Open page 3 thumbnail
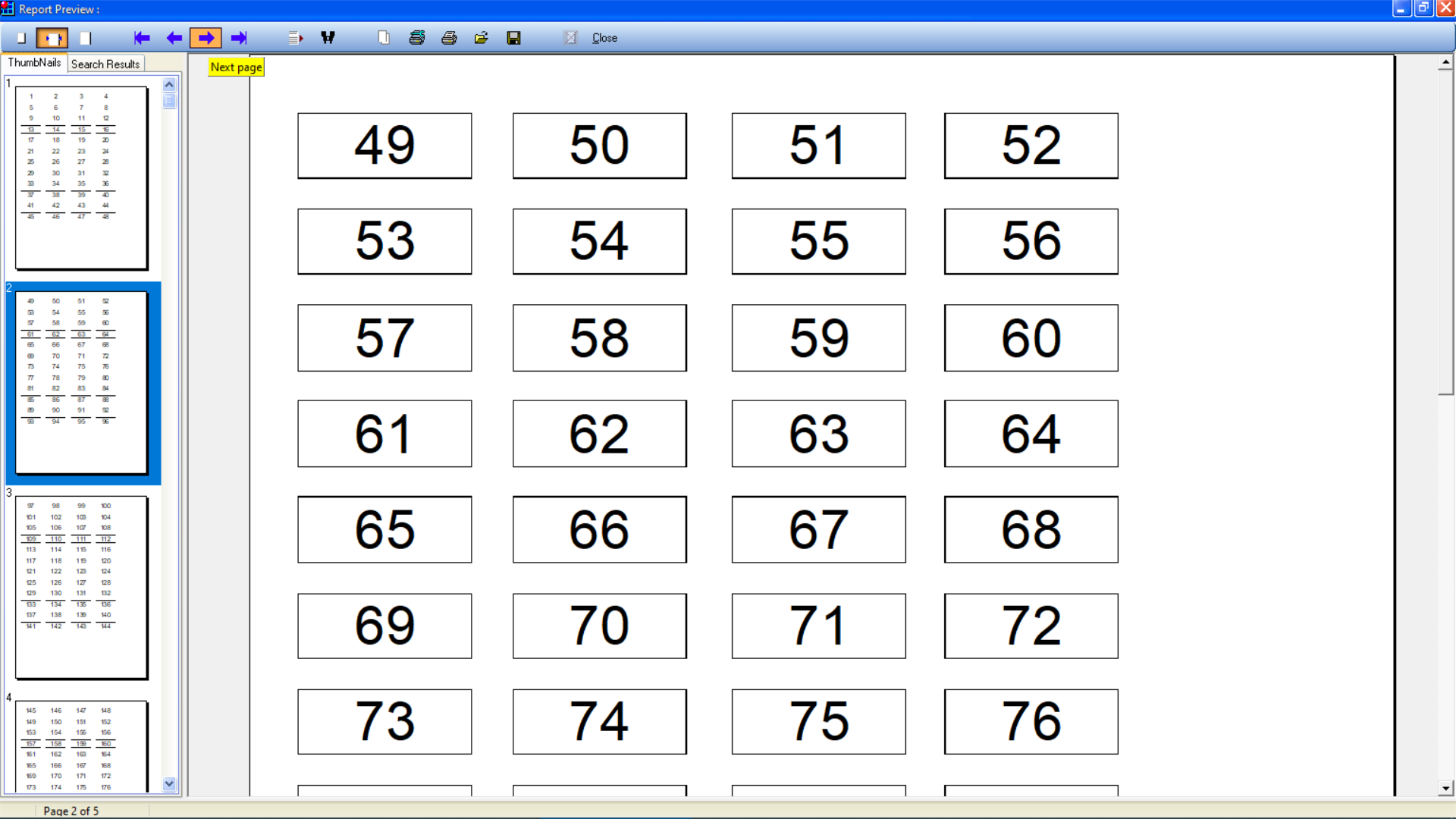 click(82, 588)
